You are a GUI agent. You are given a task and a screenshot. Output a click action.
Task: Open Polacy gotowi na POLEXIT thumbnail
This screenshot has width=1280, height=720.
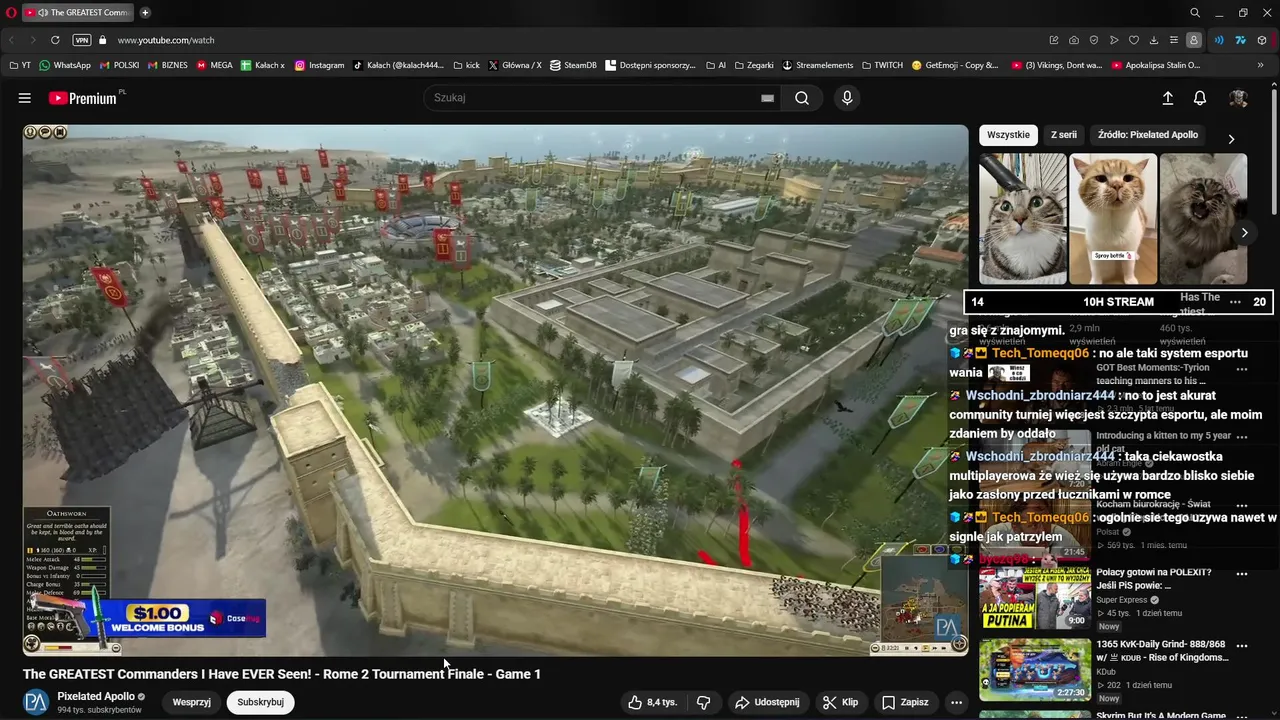(1035, 598)
